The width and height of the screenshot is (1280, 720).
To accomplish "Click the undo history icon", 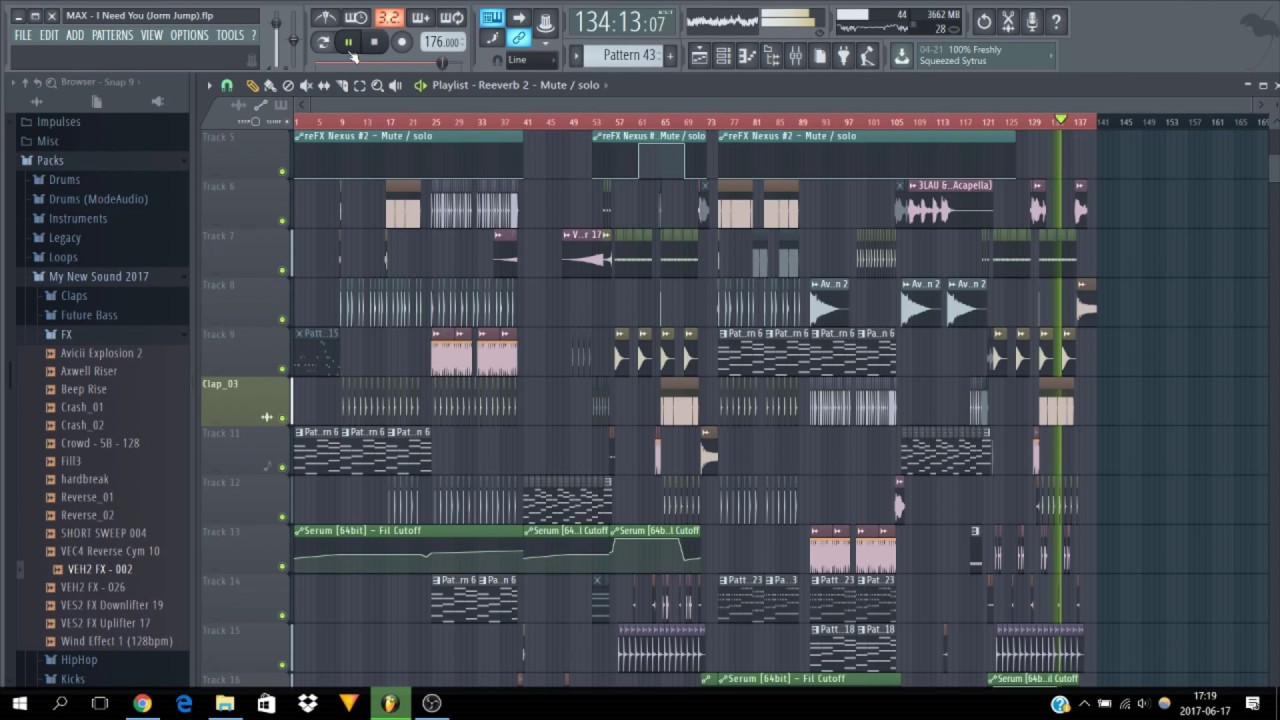I will (x=984, y=21).
